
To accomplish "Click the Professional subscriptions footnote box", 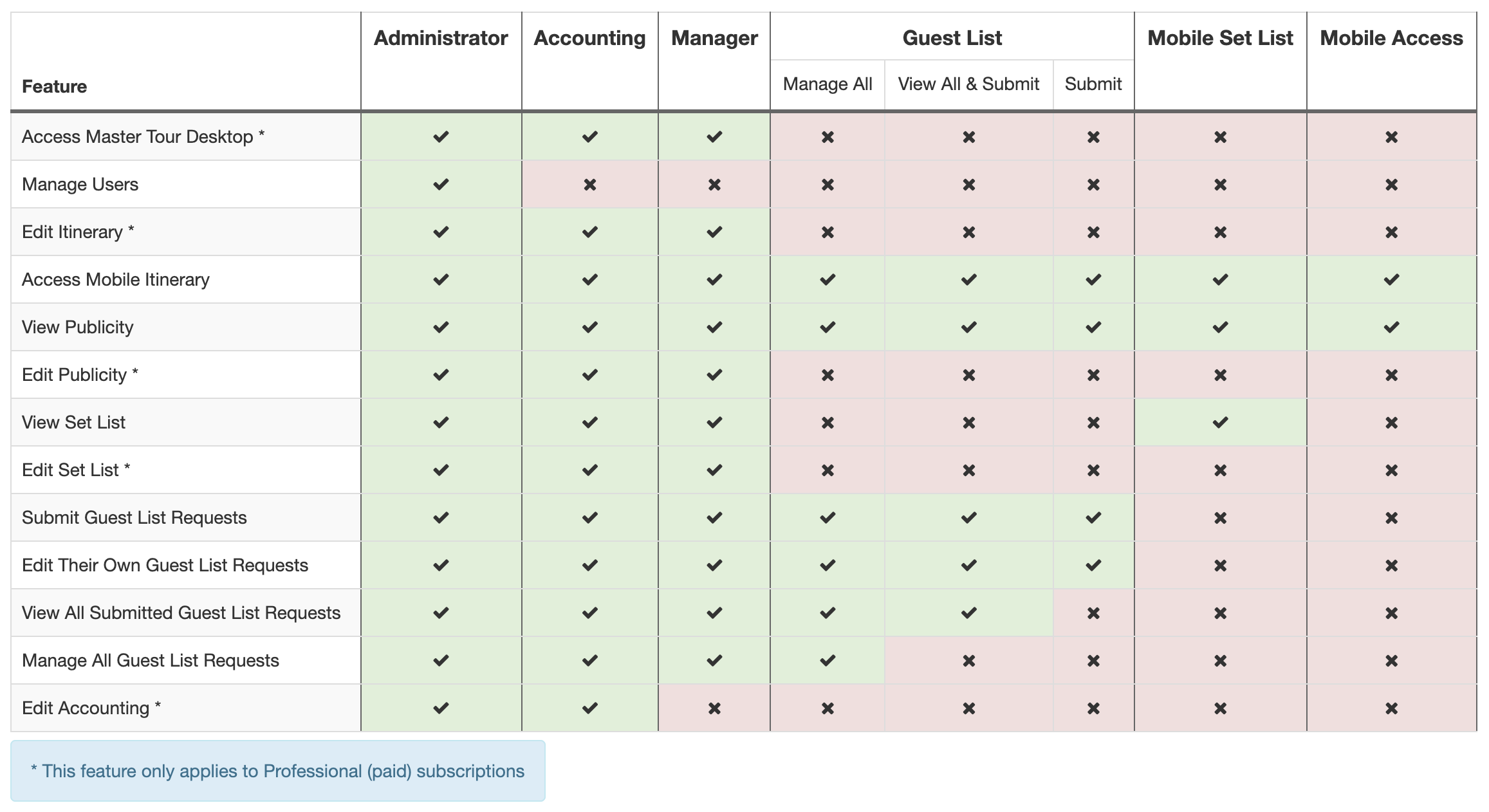I will coord(278,771).
